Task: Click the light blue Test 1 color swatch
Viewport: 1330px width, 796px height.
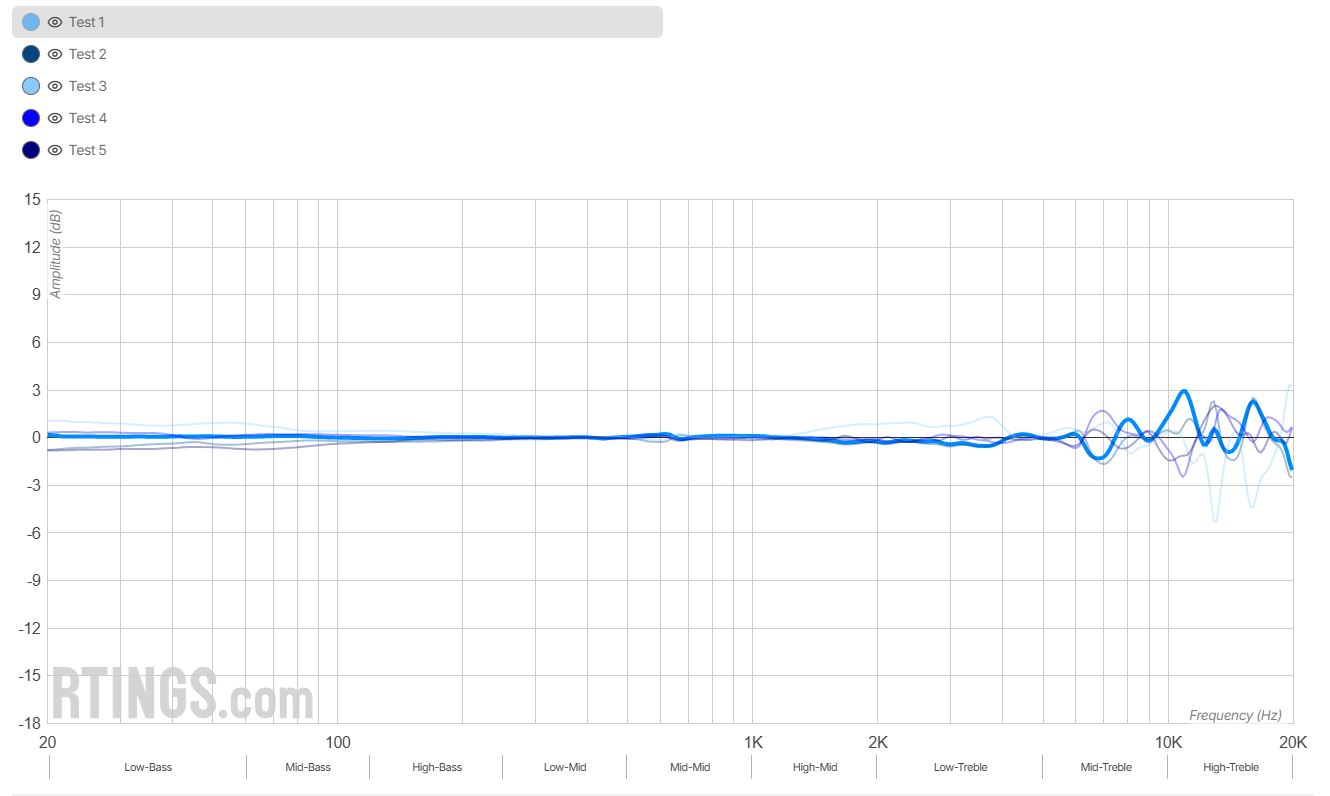Action: point(31,22)
